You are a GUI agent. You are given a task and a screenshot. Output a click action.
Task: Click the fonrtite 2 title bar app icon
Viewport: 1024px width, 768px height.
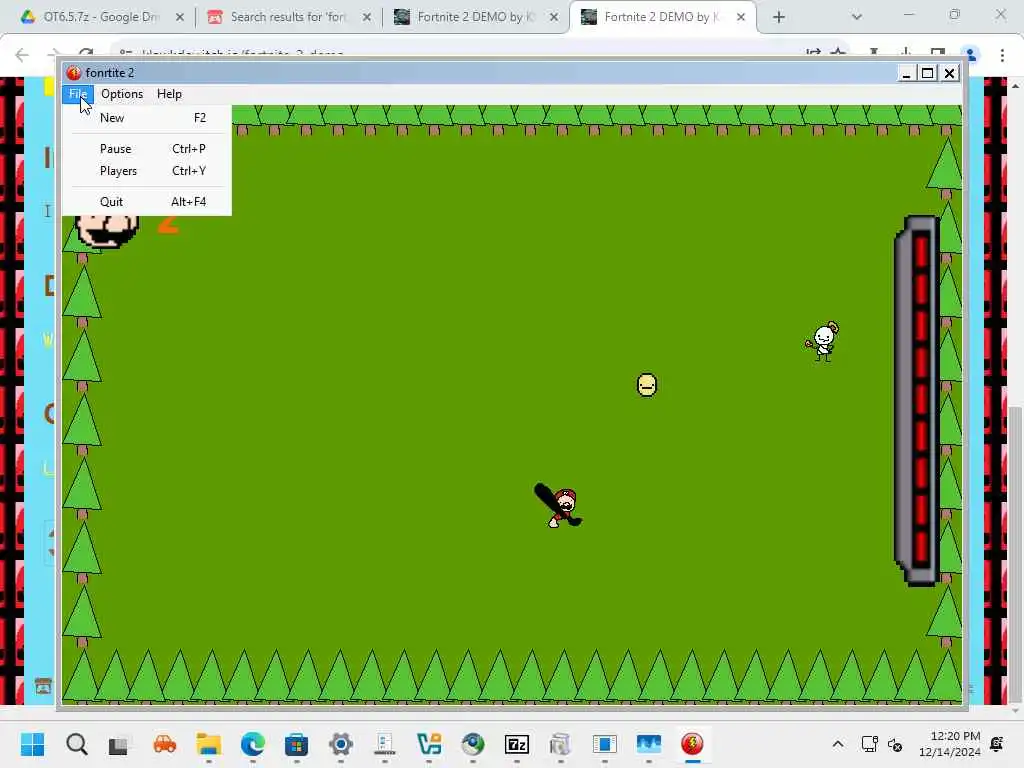coord(74,72)
